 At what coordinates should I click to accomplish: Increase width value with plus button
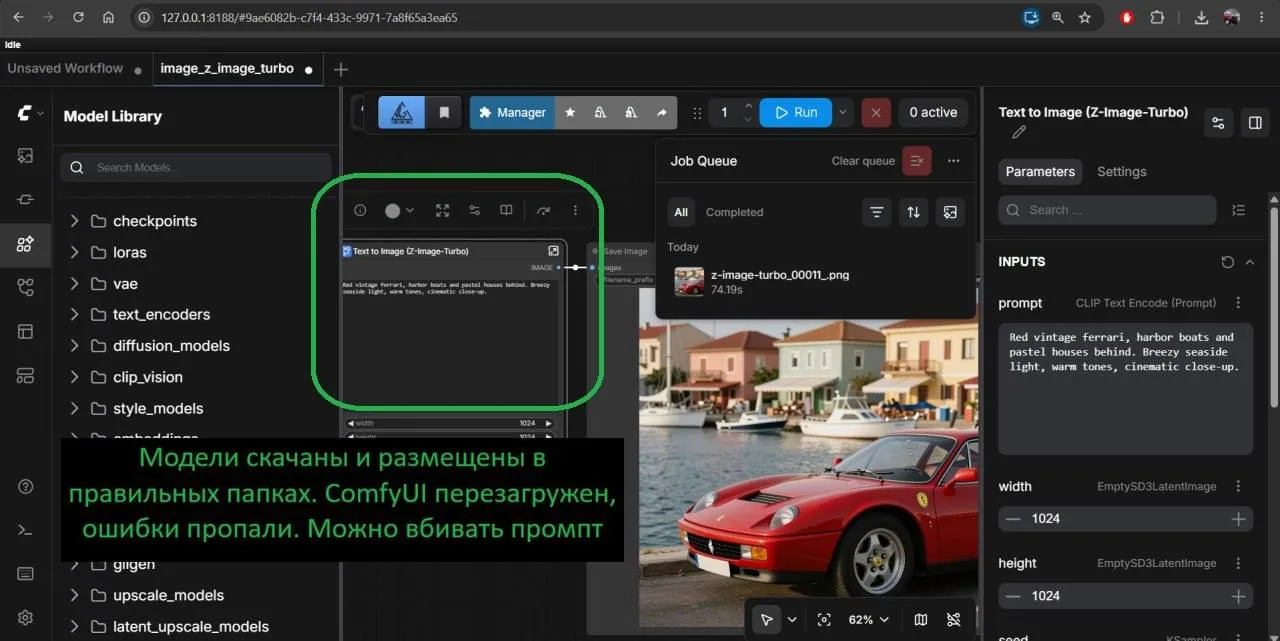(x=1238, y=518)
